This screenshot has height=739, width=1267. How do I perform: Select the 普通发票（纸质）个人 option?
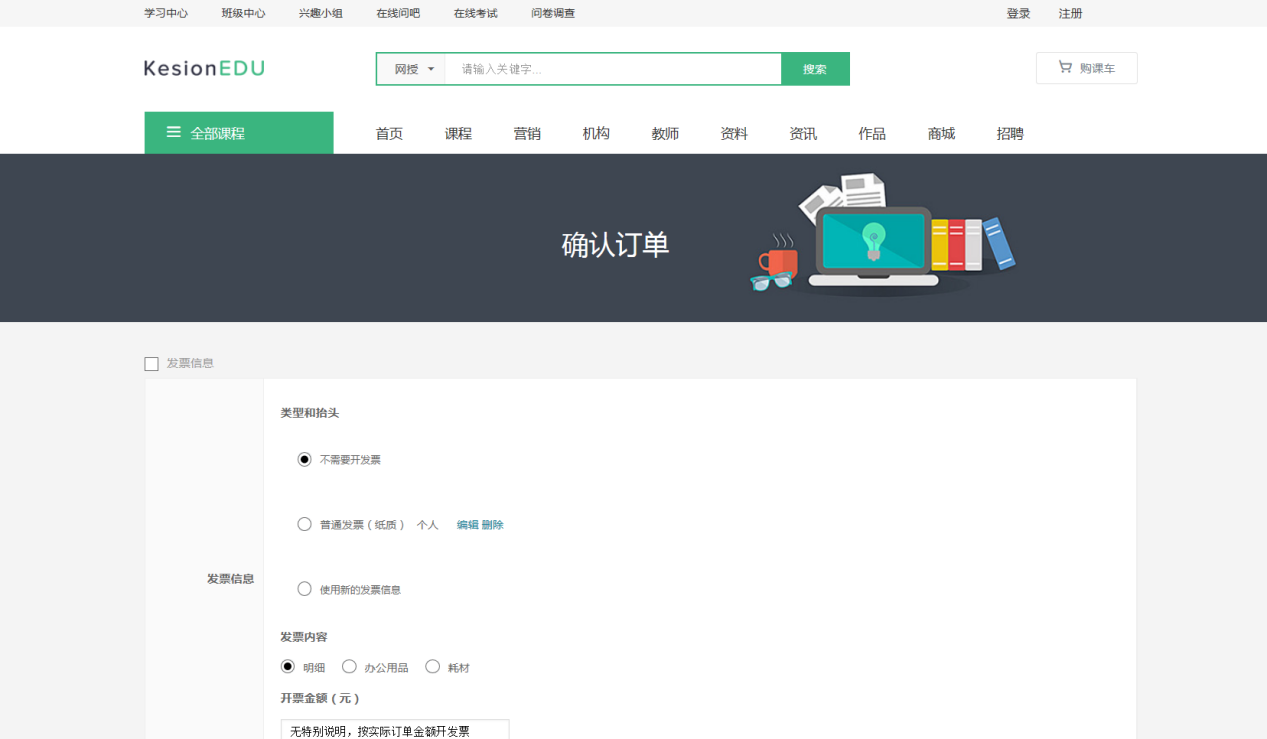(x=304, y=523)
